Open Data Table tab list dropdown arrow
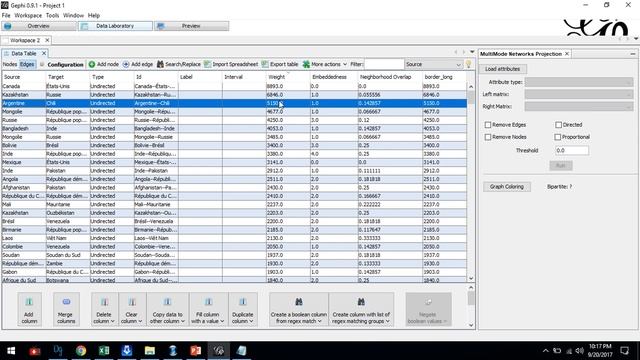Image resolution: width=640 pixels, height=360 pixels. pos(472,52)
